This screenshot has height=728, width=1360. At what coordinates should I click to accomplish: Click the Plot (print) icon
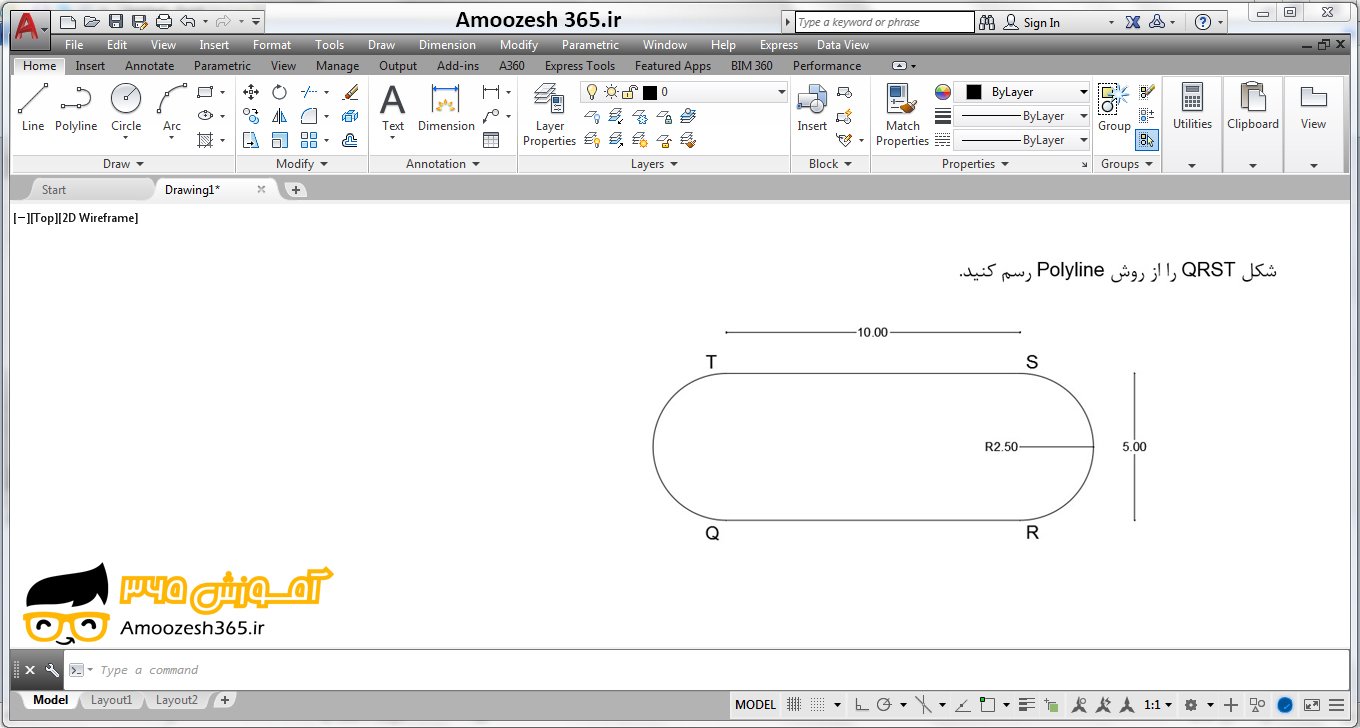164,21
